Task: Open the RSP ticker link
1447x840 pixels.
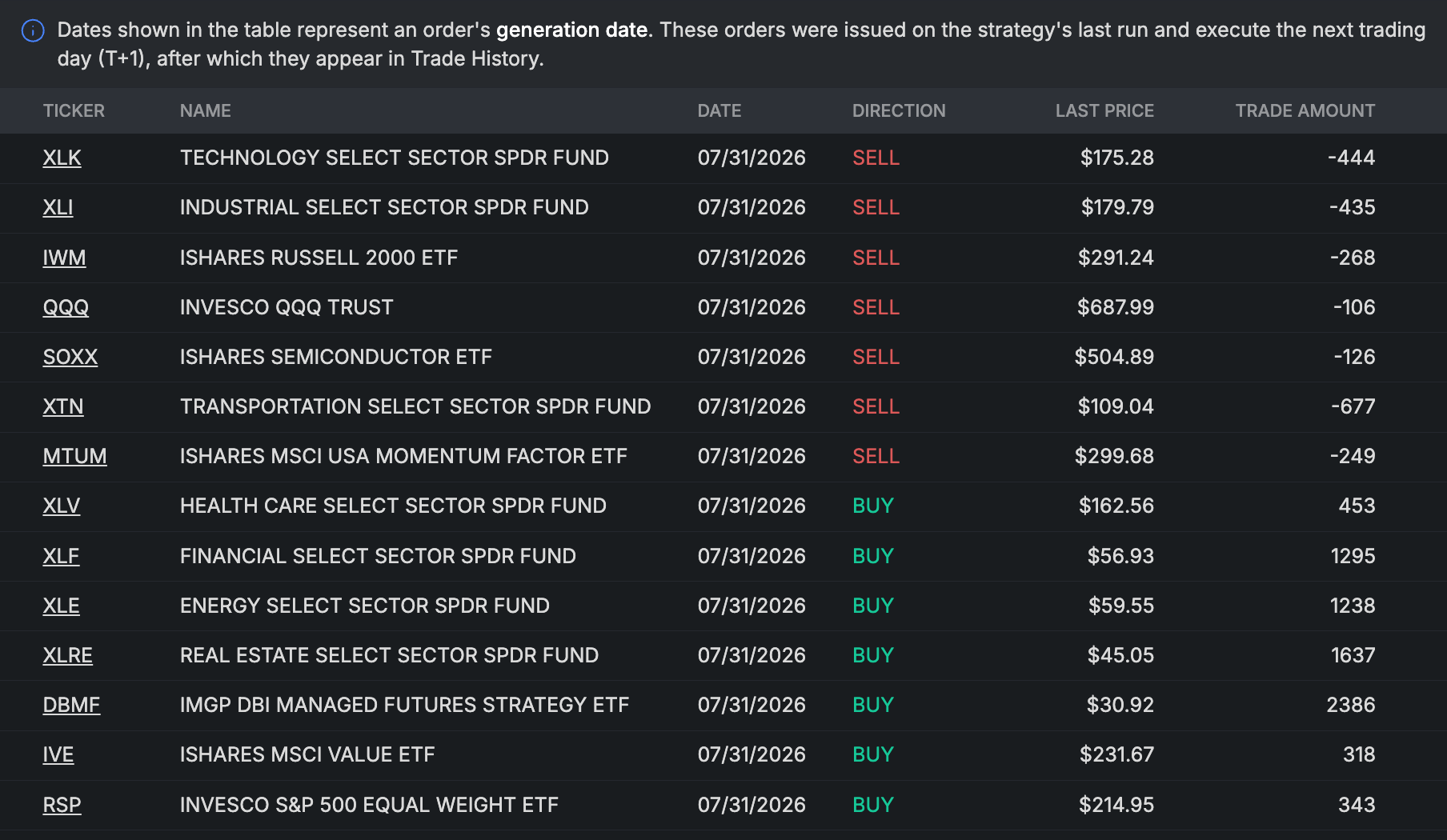Action: point(62,805)
